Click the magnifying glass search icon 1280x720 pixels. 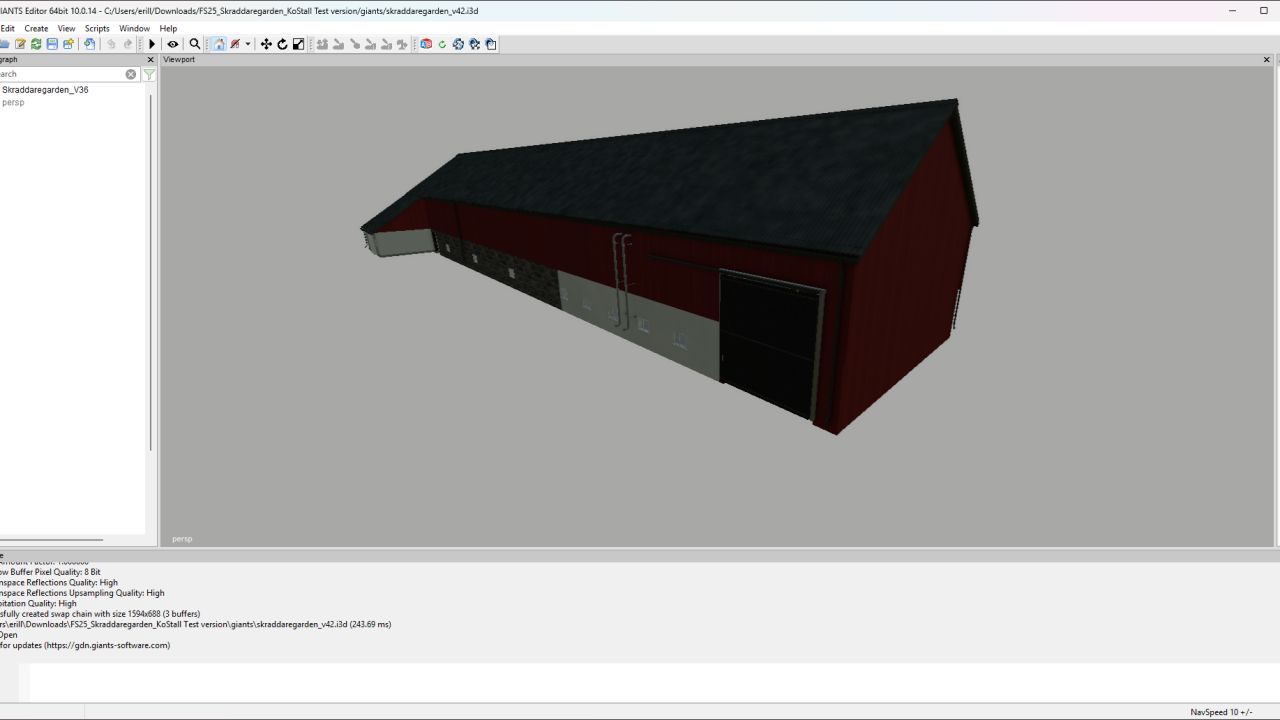[x=195, y=44]
